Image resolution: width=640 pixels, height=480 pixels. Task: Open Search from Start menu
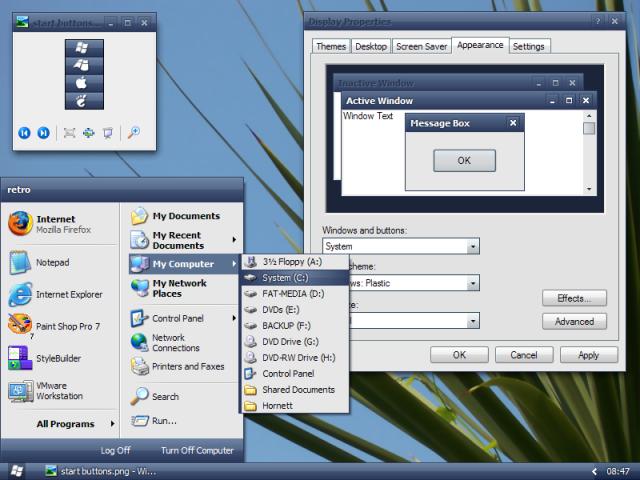[184, 396]
